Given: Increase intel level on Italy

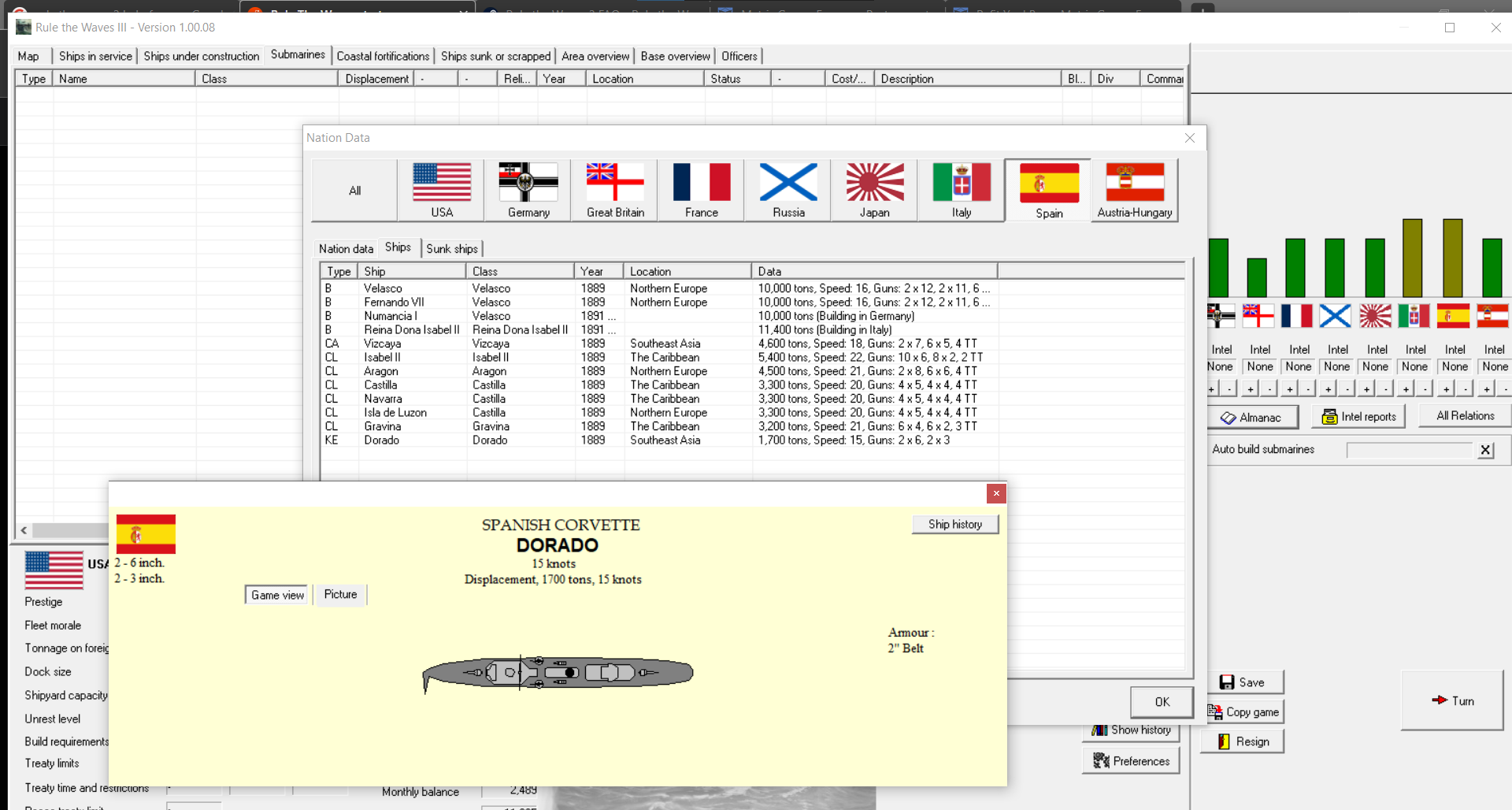Looking at the screenshot, I should [1406, 388].
